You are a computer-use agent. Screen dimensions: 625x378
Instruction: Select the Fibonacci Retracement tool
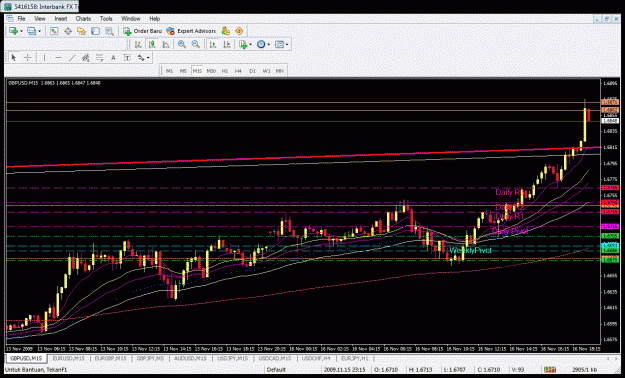[x=99, y=58]
